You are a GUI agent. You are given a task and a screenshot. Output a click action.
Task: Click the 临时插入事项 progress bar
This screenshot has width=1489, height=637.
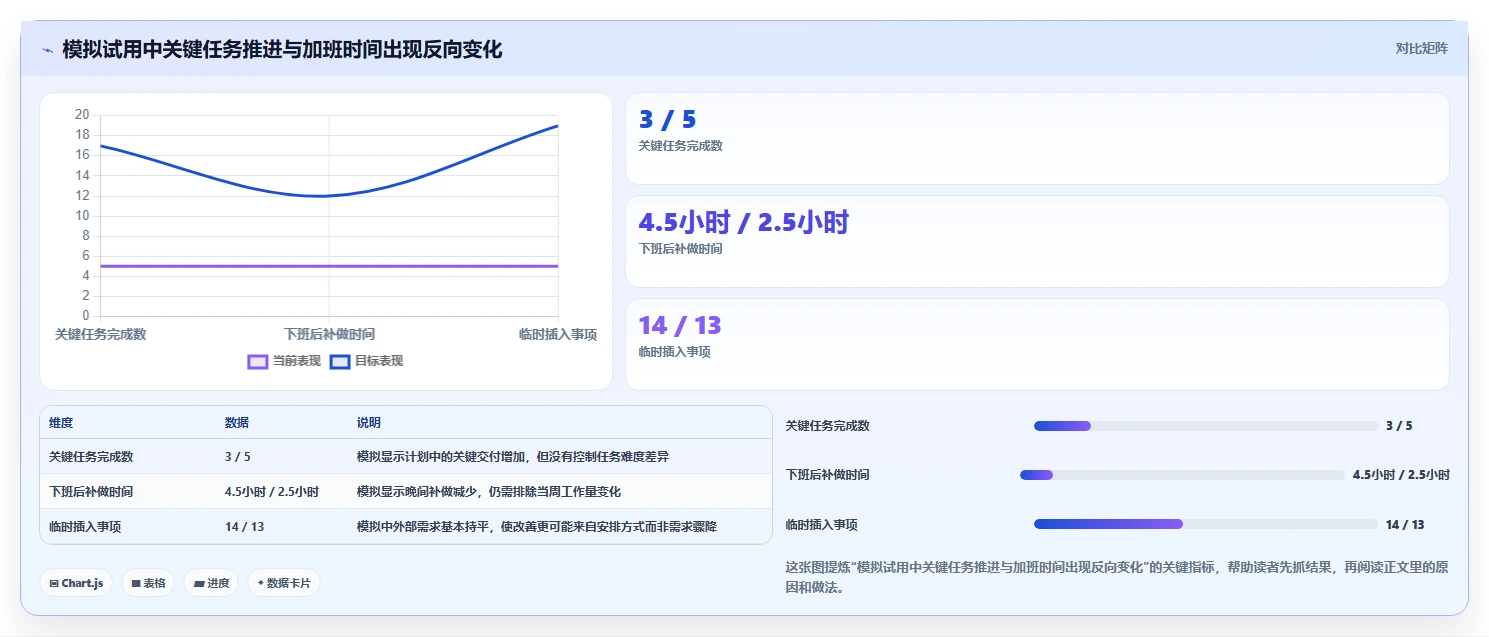(x=1205, y=524)
